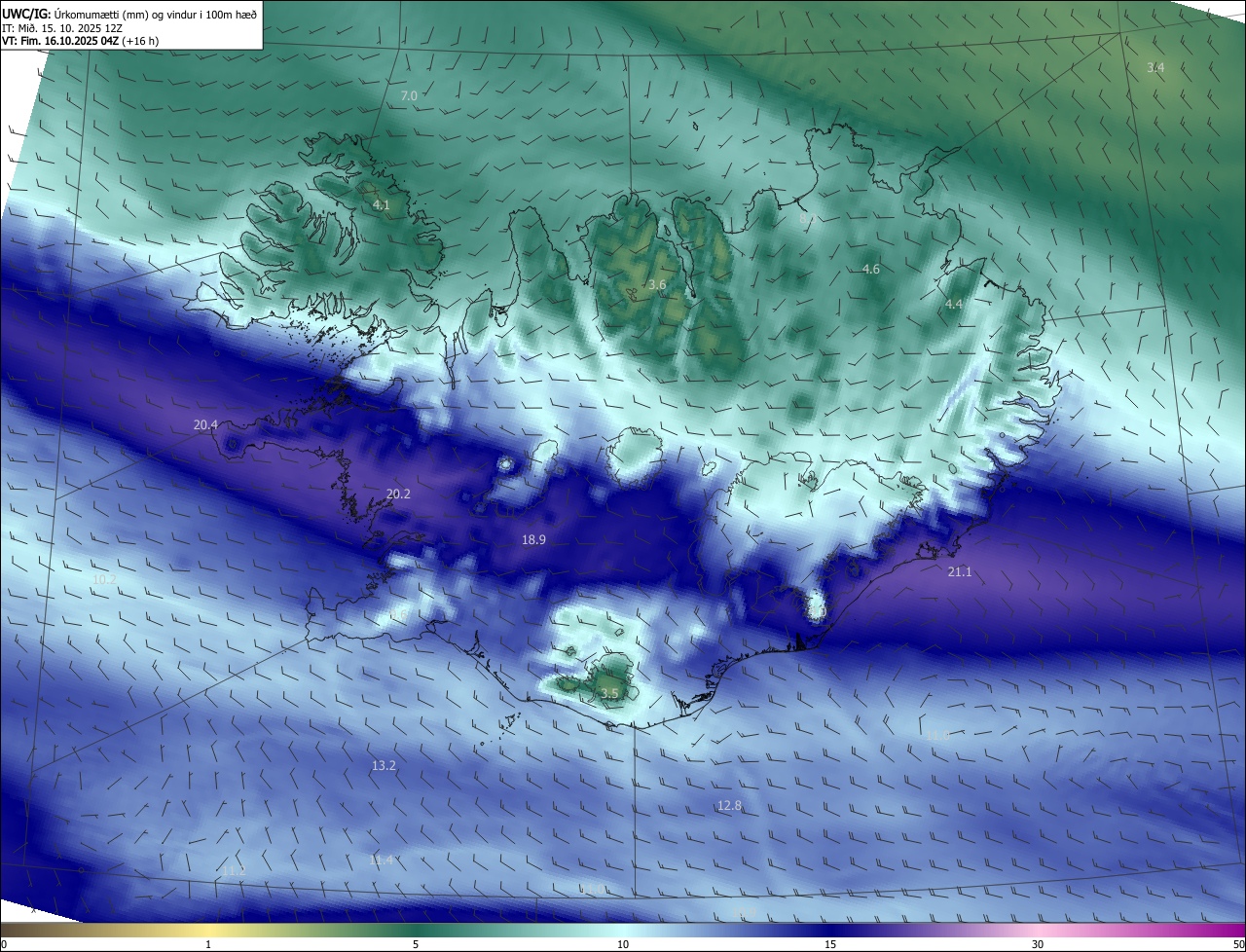Click the 'IT: Mið. 15. 10. 2025 12Z' line
The width and height of the screenshot is (1246, 952).
coord(64,27)
